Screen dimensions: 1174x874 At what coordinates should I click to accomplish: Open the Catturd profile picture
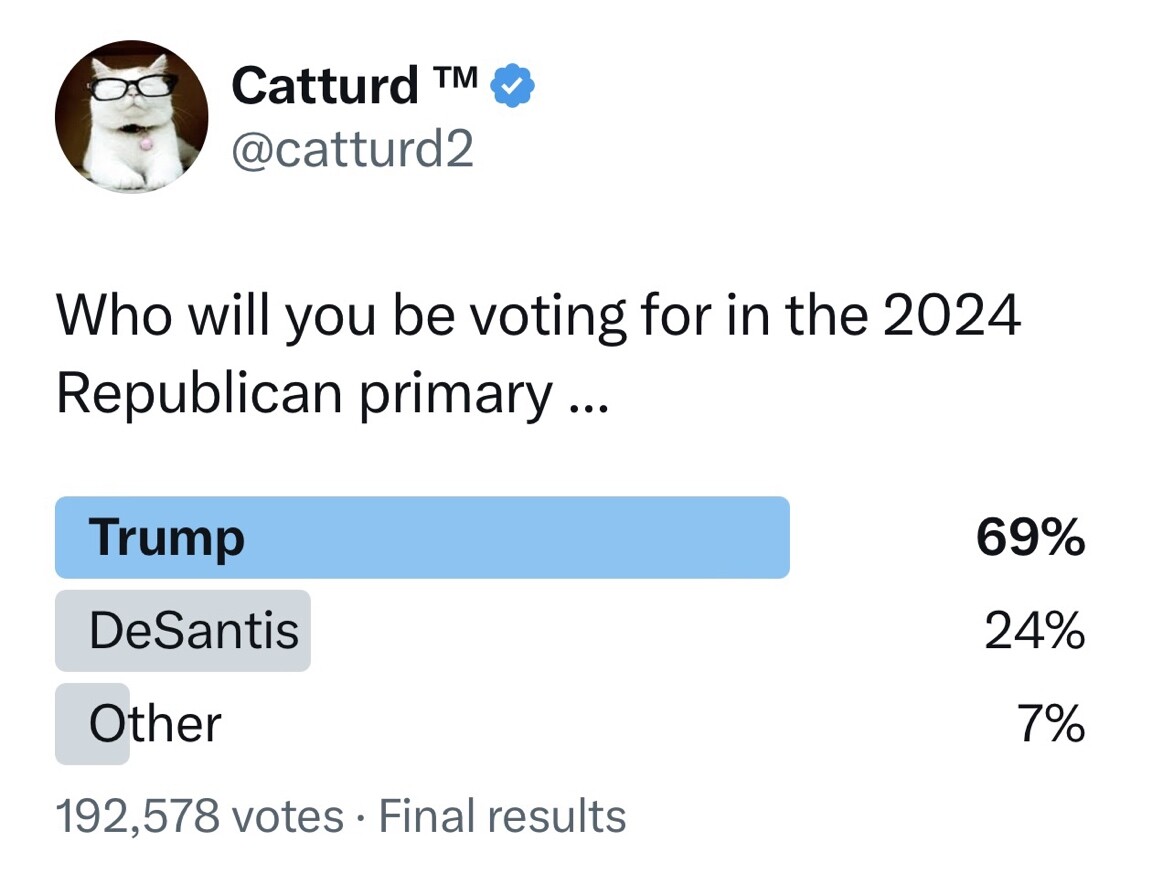point(132,117)
